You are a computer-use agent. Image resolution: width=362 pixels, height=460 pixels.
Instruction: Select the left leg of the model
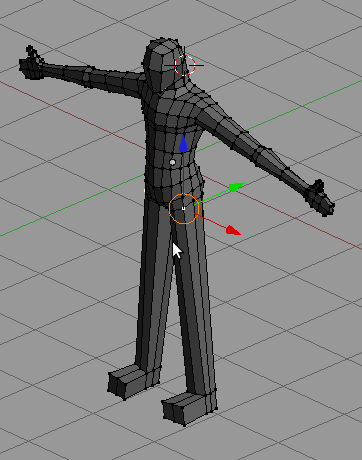point(153,283)
